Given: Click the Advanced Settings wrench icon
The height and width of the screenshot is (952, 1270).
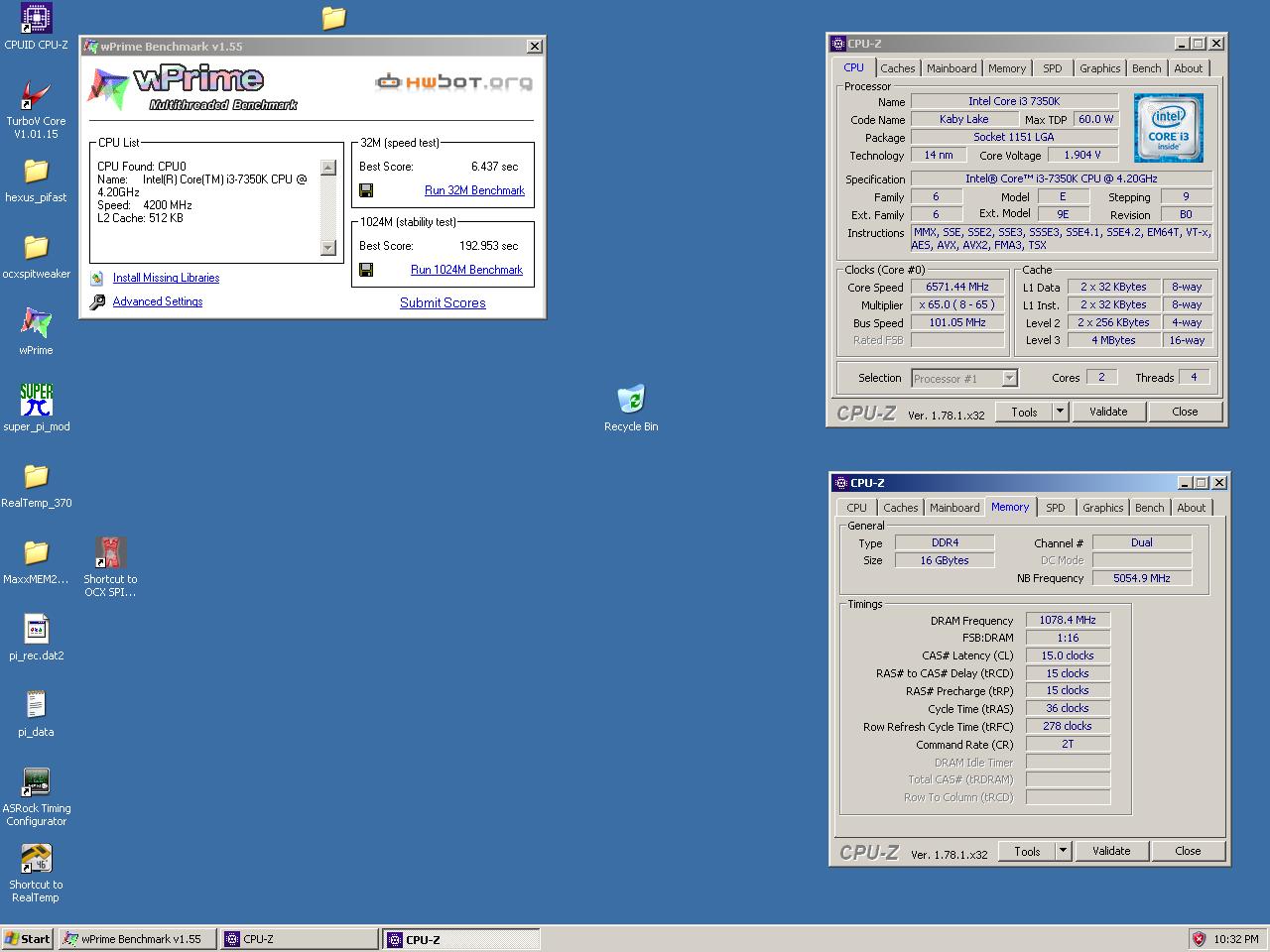Looking at the screenshot, I should click(97, 302).
